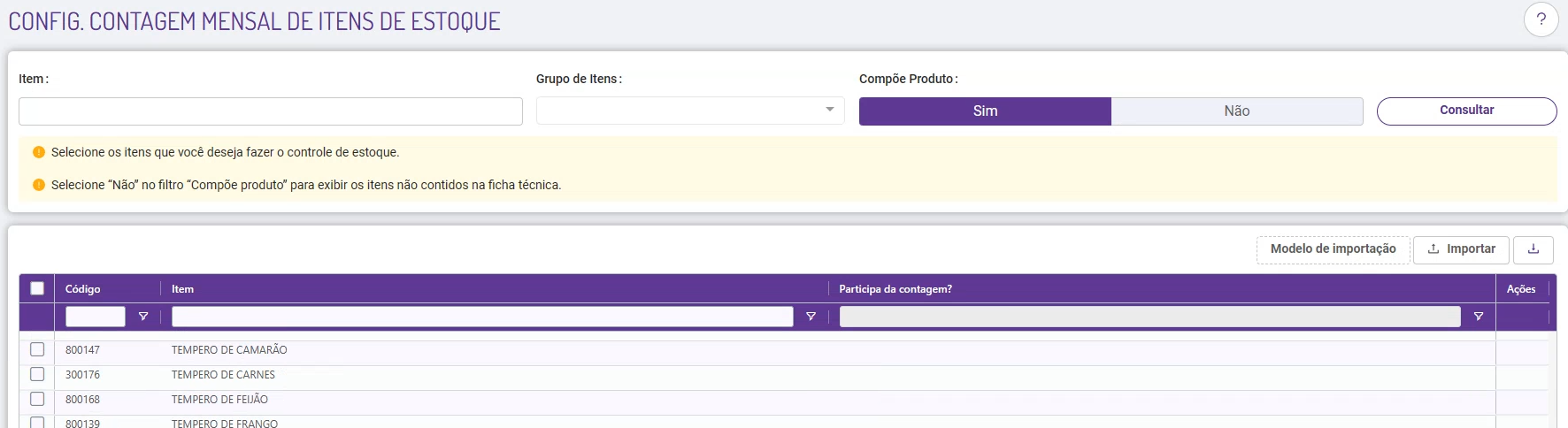Sort by the Código column header

(x=83, y=289)
